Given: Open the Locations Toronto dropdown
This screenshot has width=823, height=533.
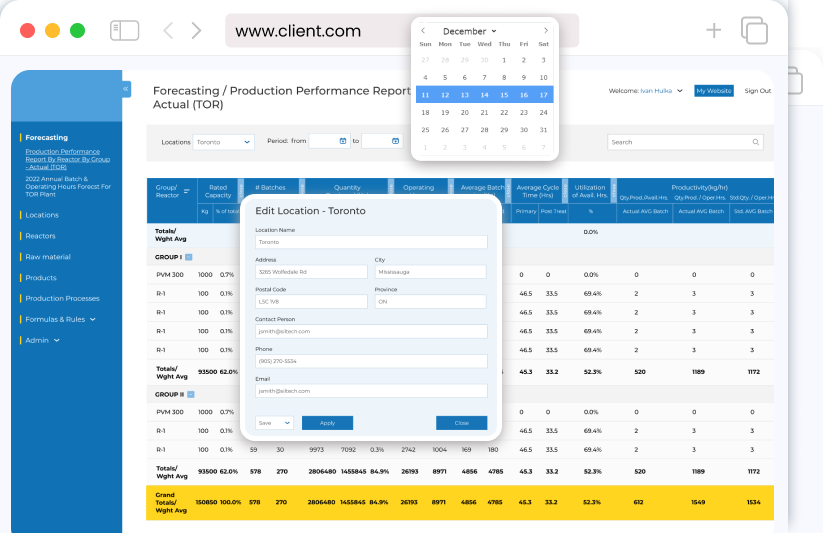Looking at the screenshot, I should [224, 142].
